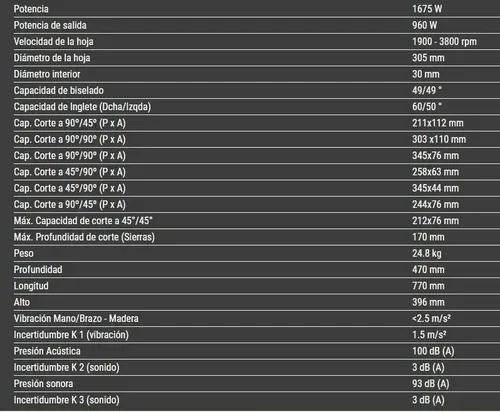Select the 93 dB (A) value
The width and height of the screenshot is (500, 412).
431,384
